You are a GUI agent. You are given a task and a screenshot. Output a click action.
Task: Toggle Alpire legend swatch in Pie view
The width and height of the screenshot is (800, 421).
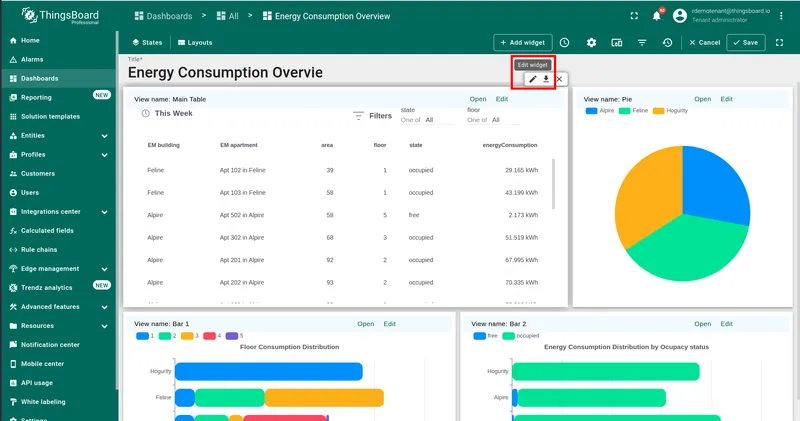click(x=591, y=111)
